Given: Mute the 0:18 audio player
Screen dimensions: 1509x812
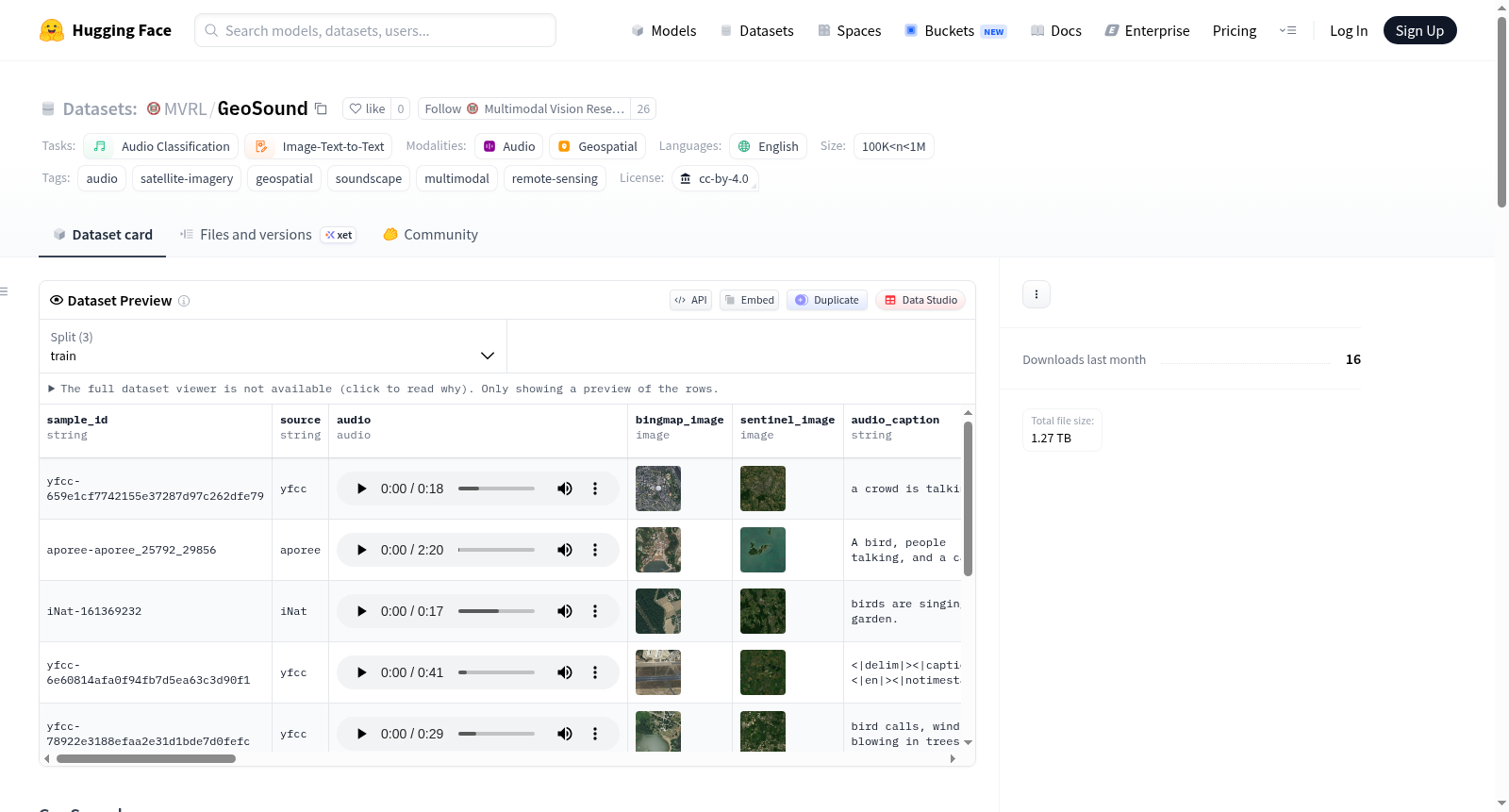Looking at the screenshot, I should click(x=565, y=489).
